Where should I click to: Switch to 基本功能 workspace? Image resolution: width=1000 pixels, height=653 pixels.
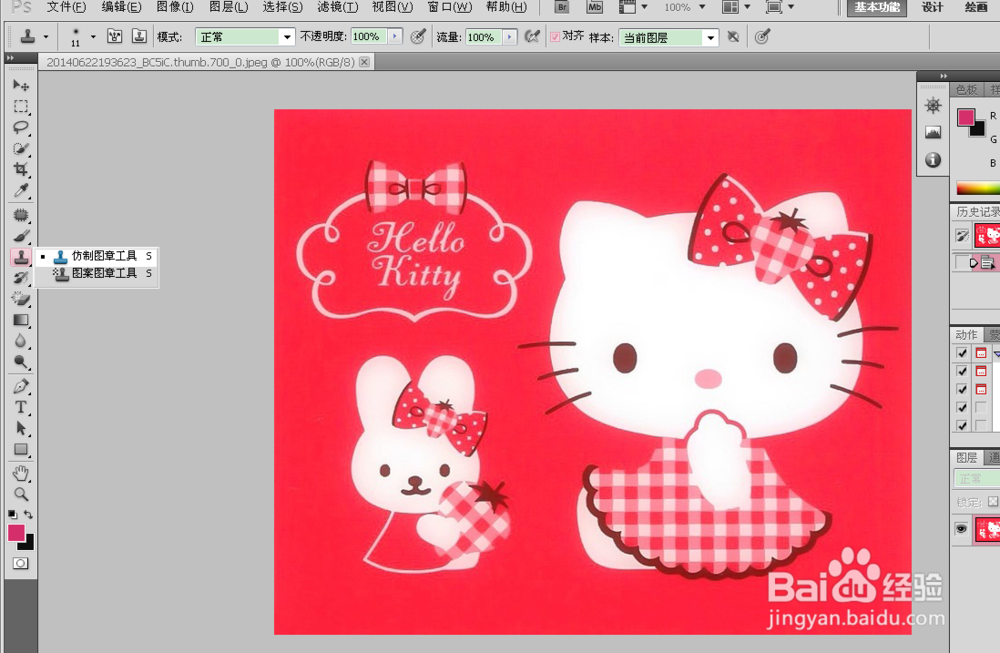click(x=877, y=7)
